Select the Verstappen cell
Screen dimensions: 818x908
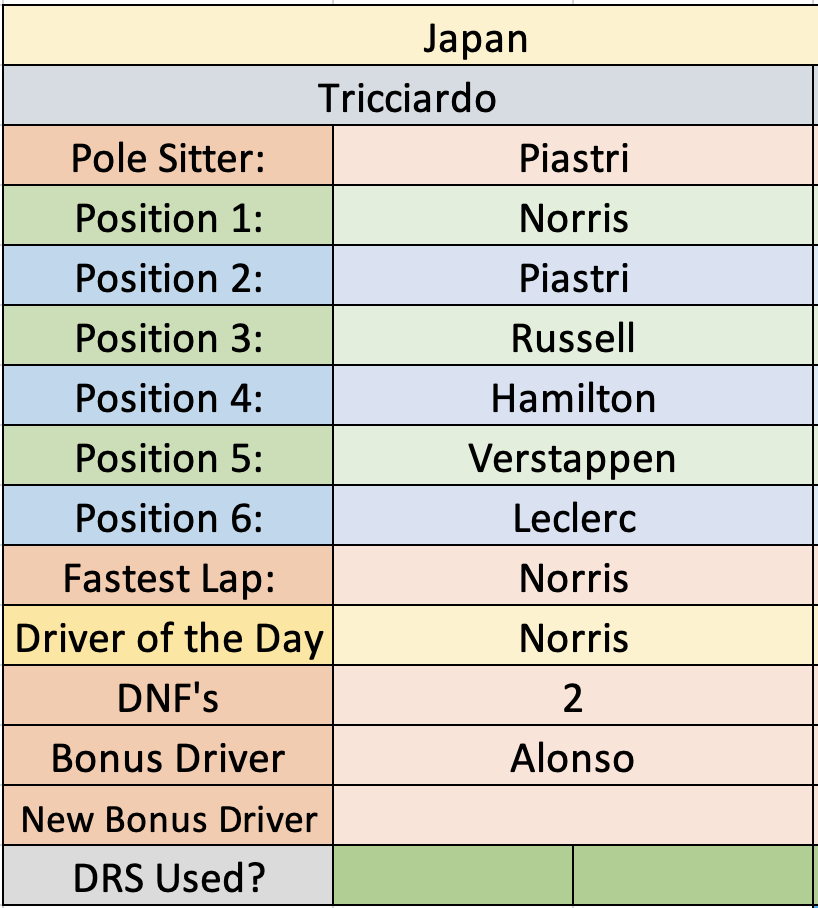point(573,456)
